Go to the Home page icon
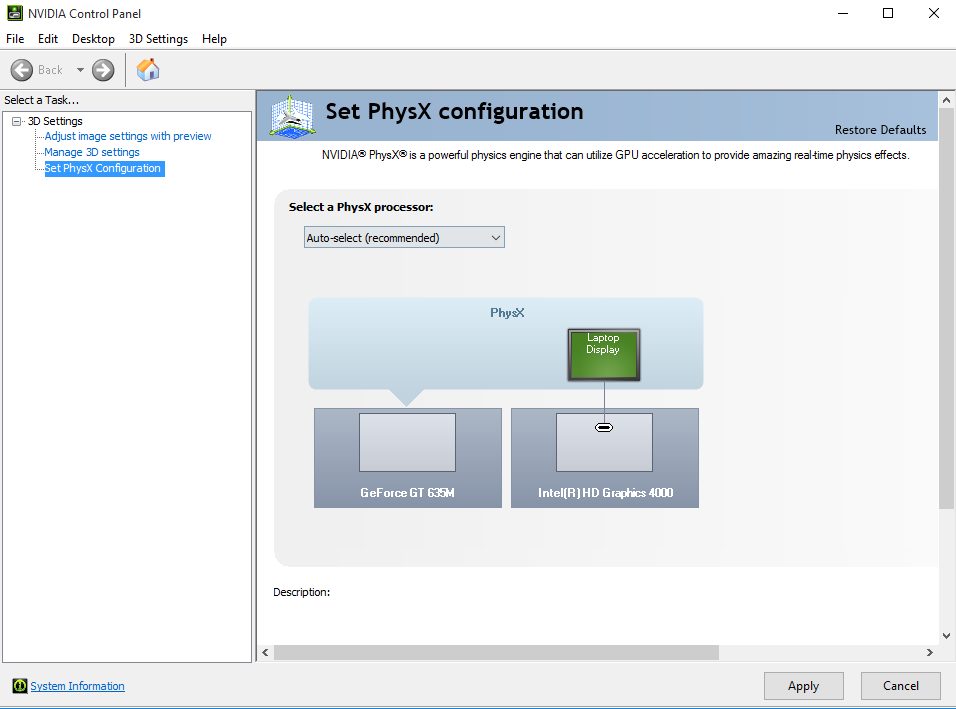 148,70
